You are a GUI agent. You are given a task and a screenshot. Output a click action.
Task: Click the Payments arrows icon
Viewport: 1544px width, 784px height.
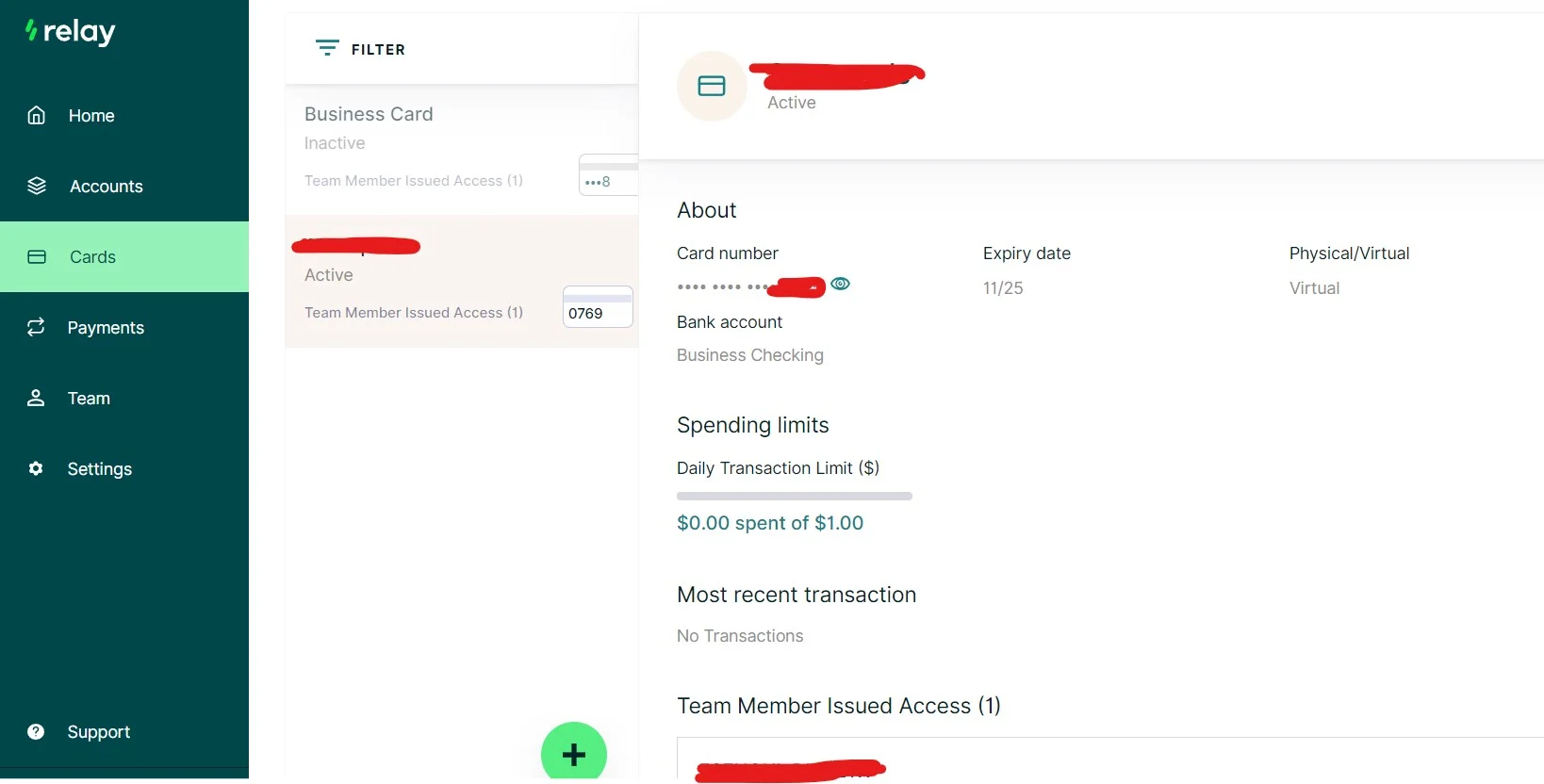(x=36, y=327)
